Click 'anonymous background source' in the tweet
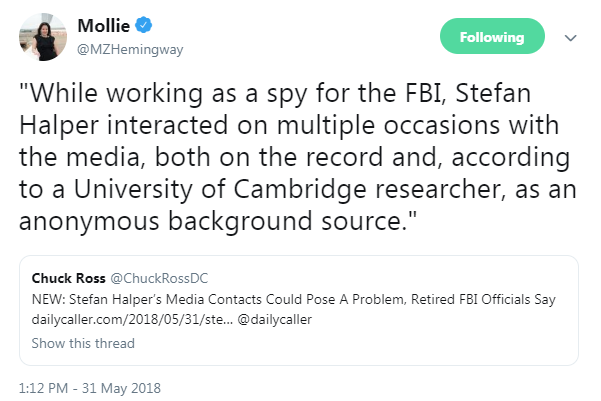 tap(210, 219)
